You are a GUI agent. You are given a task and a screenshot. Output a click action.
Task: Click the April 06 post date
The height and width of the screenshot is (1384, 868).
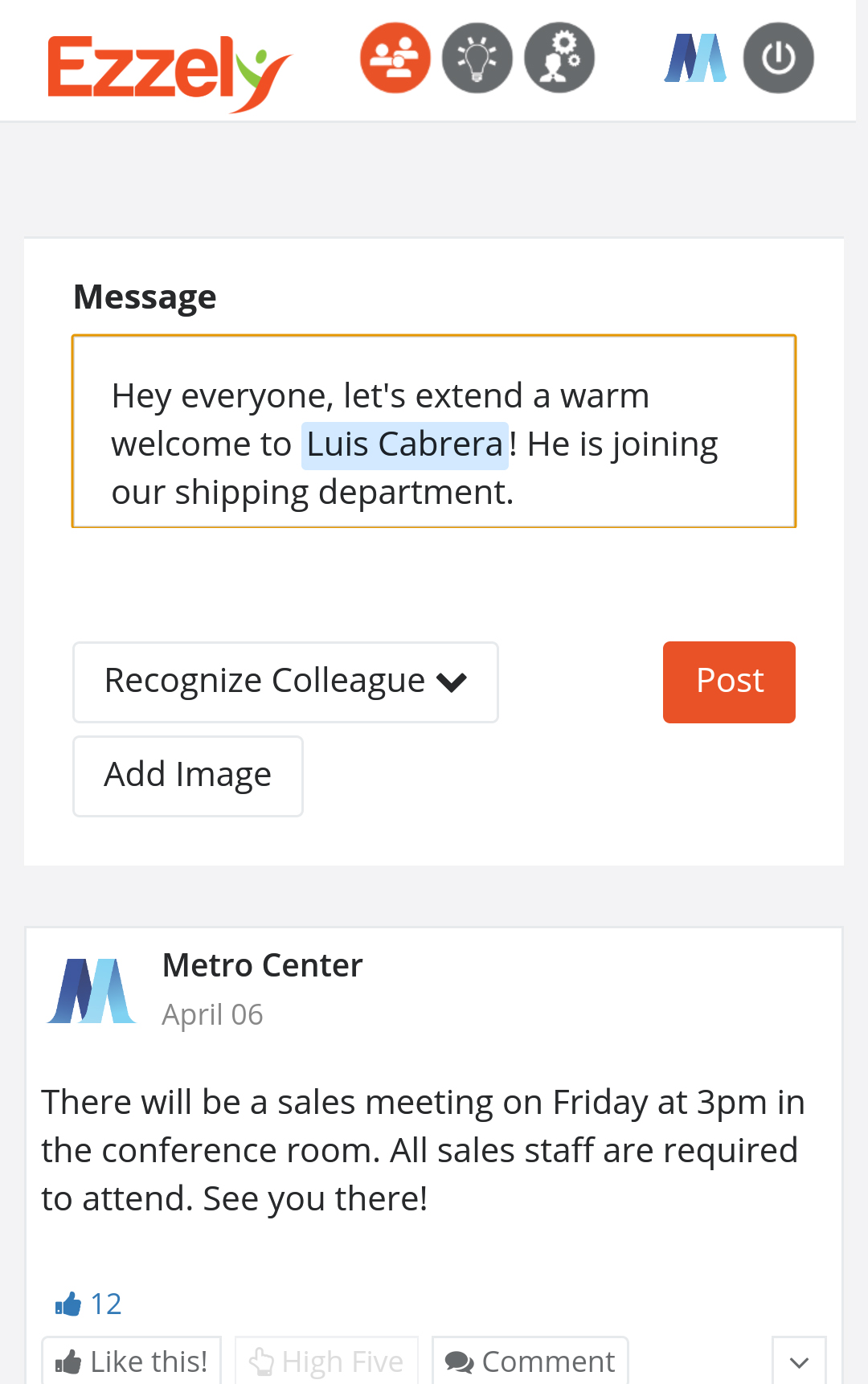[x=212, y=1014]
